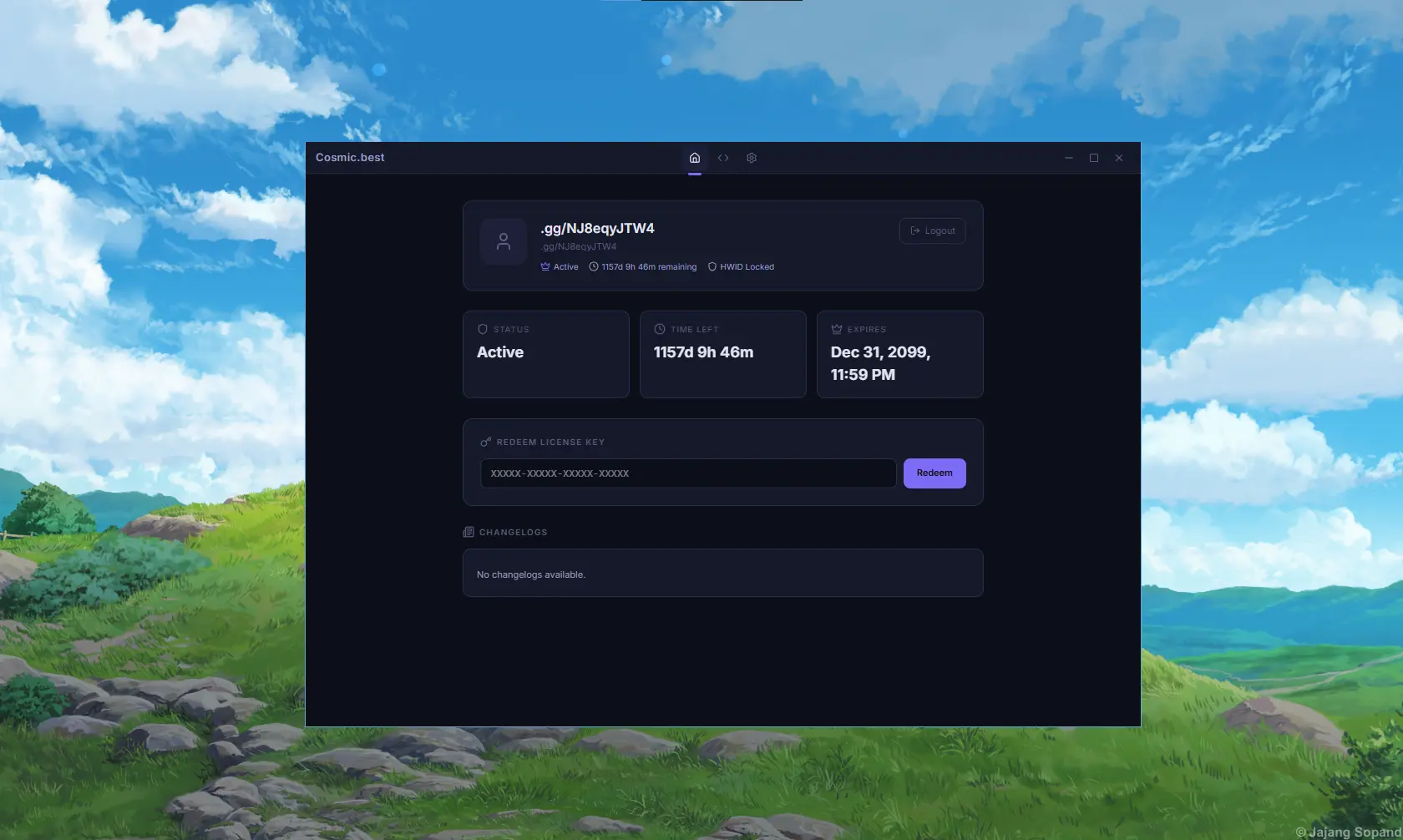The height and width of the screenshot is (840, 1403).
Task: Click '1157d 9h 46m' in TIME LEFT card
Action: (x=703, y=352)
